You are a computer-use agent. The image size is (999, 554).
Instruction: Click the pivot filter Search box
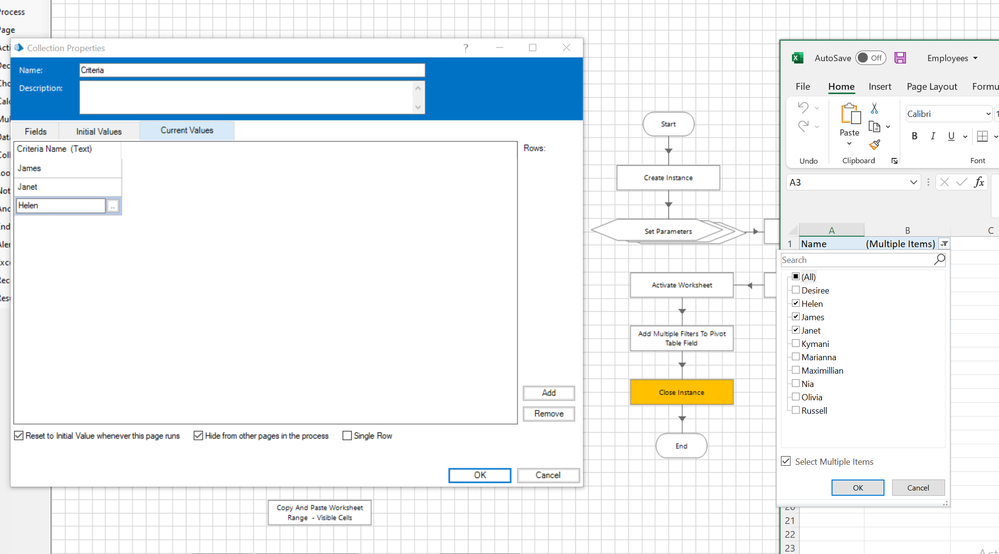point(857,260)
